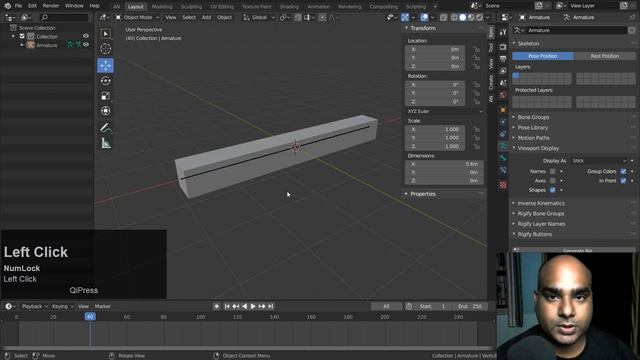
Task: Open the timeline Playback menu
Action: coord(34,306)
